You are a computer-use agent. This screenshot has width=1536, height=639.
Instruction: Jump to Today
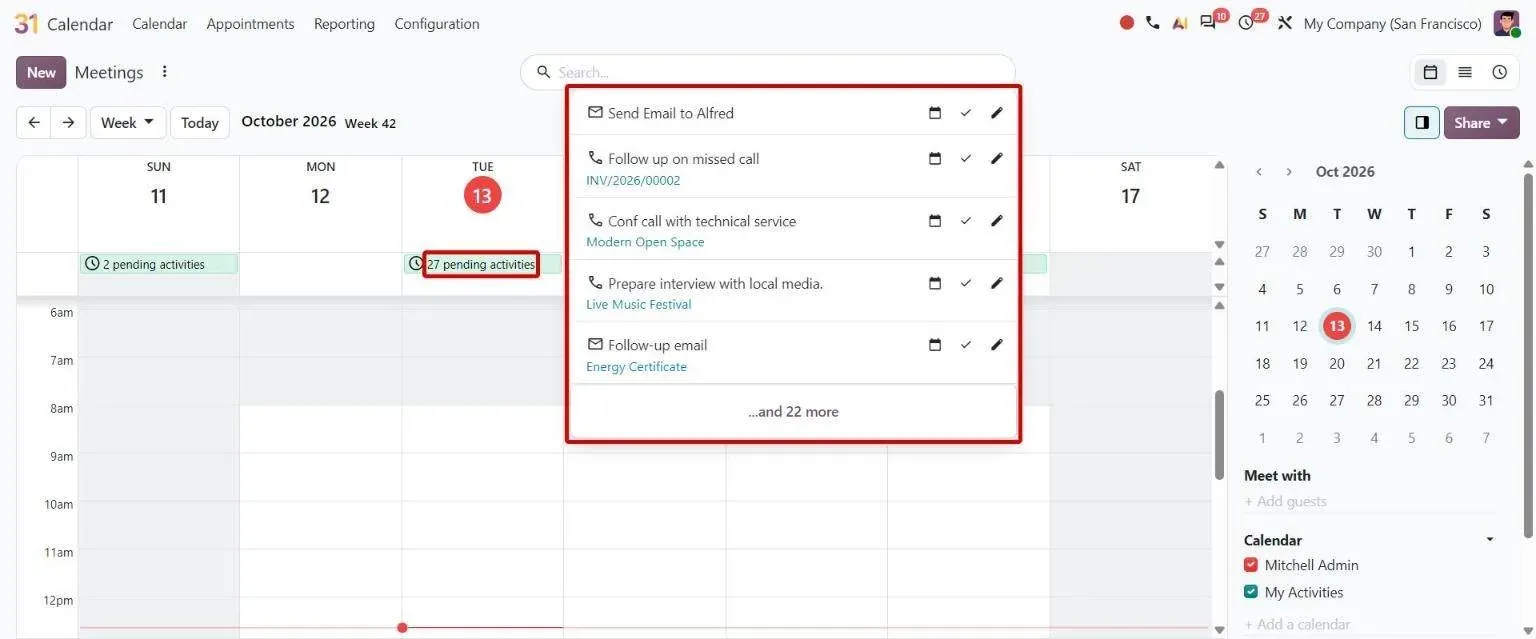(x=200, y=123)
